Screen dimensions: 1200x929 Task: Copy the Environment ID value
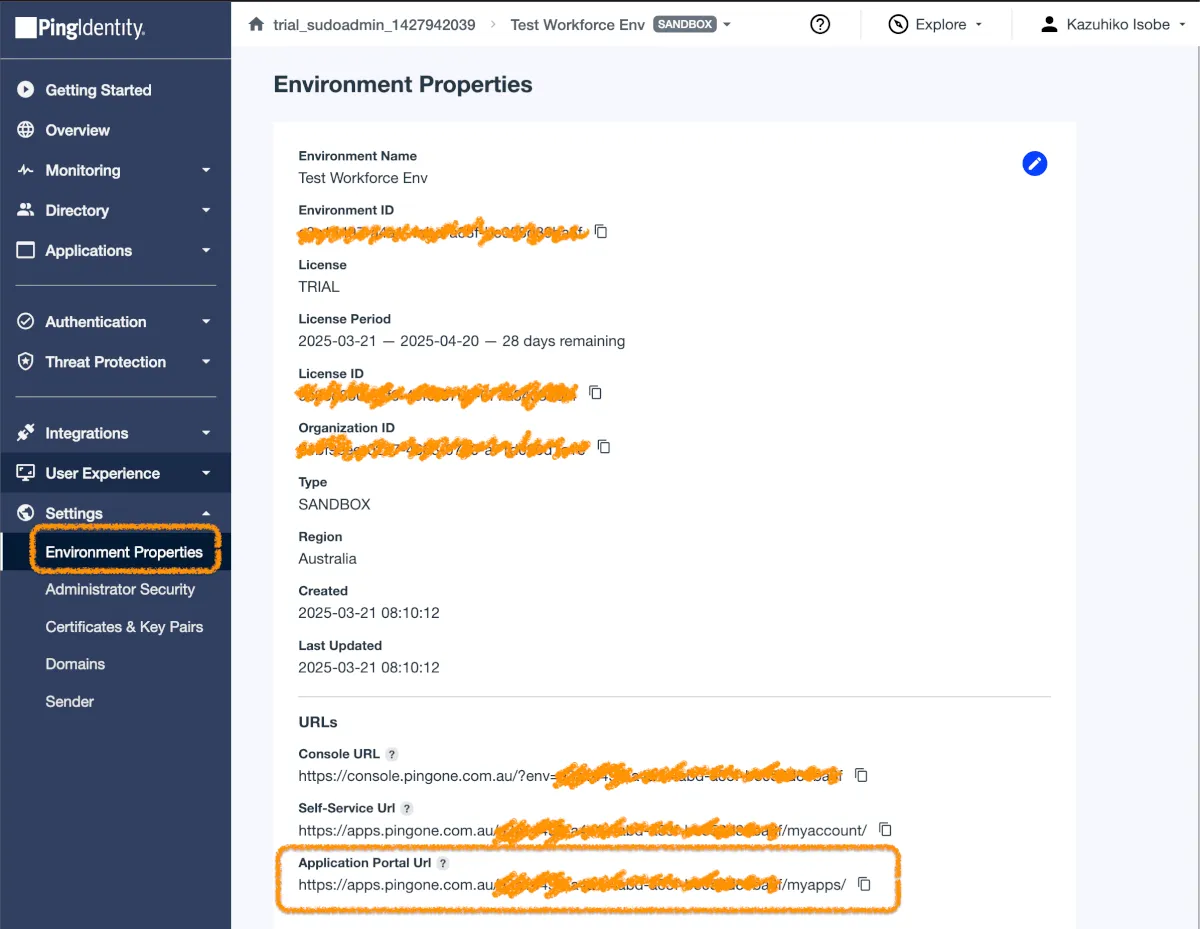click(x=601, y=231)
